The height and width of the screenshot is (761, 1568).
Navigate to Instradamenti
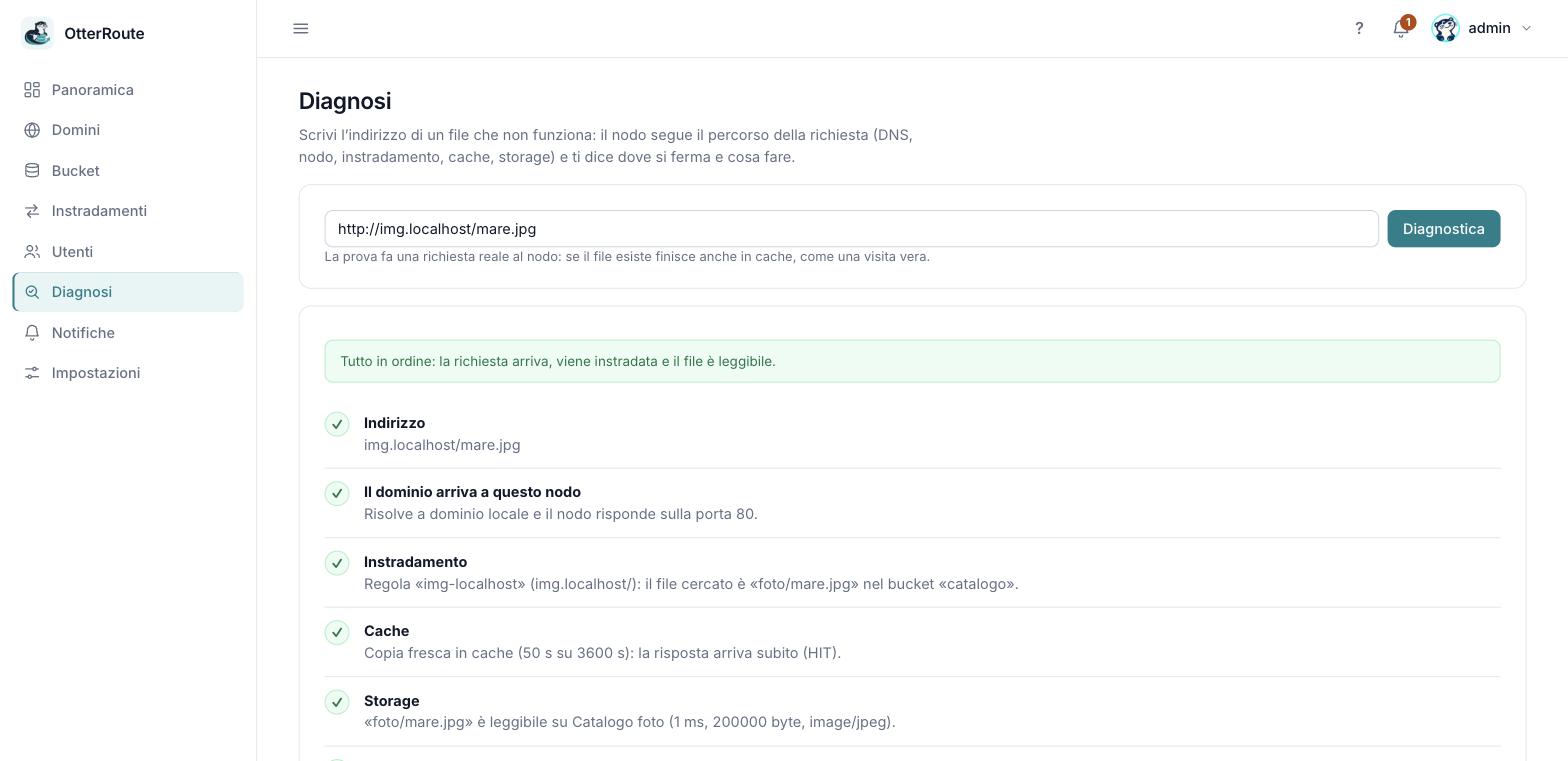coord(128,211)
